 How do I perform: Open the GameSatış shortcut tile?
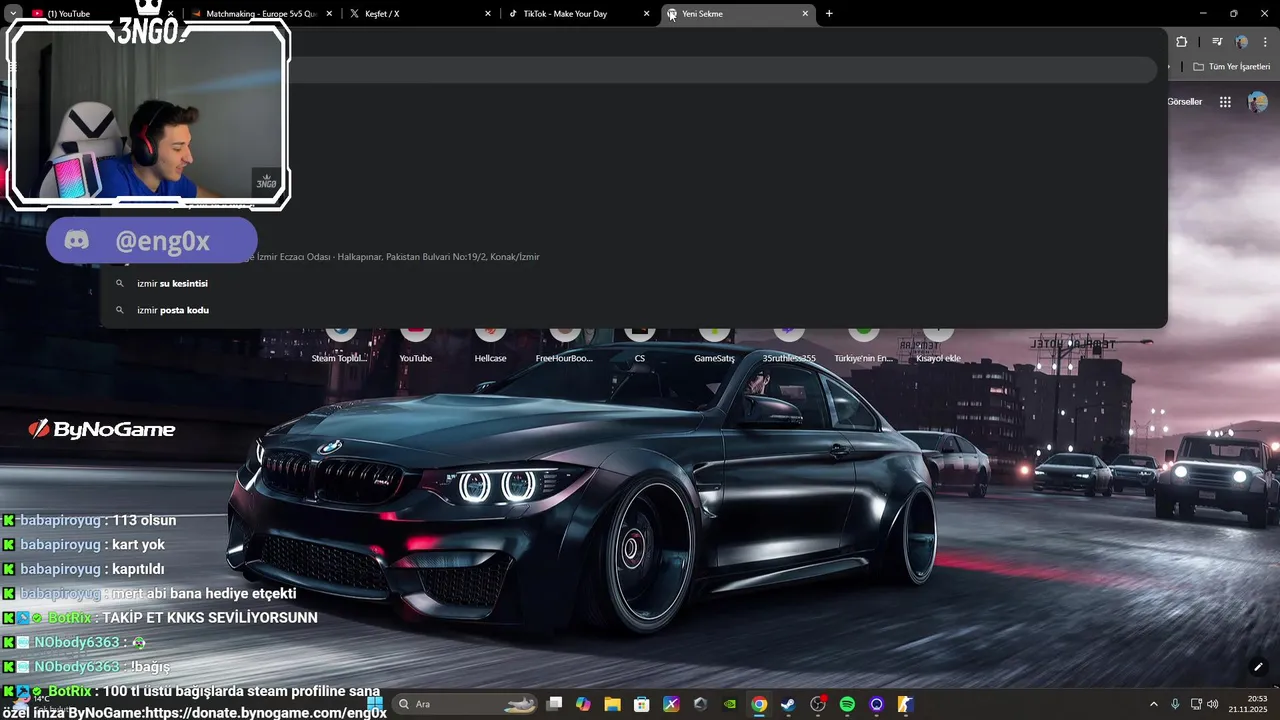click(x=714, y=346)
